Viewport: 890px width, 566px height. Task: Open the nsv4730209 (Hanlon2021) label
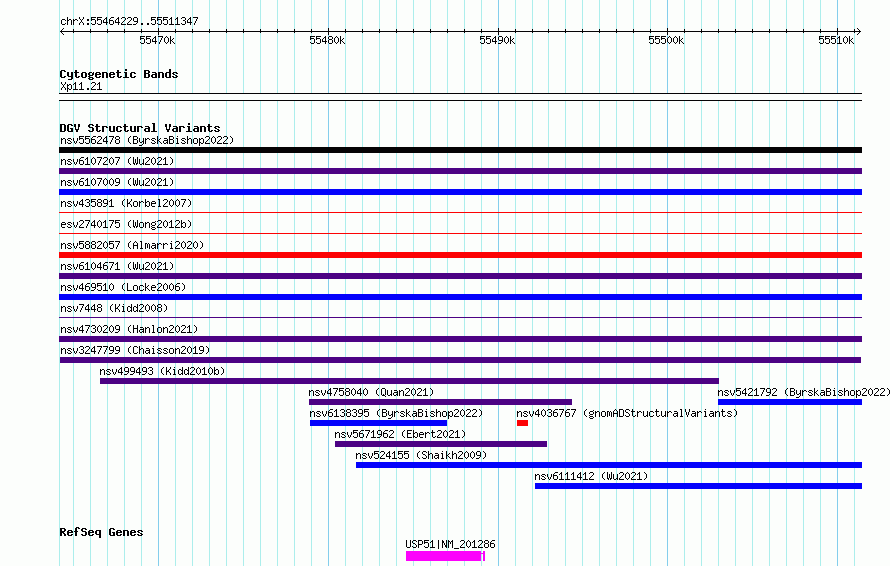tap(129, 329)
